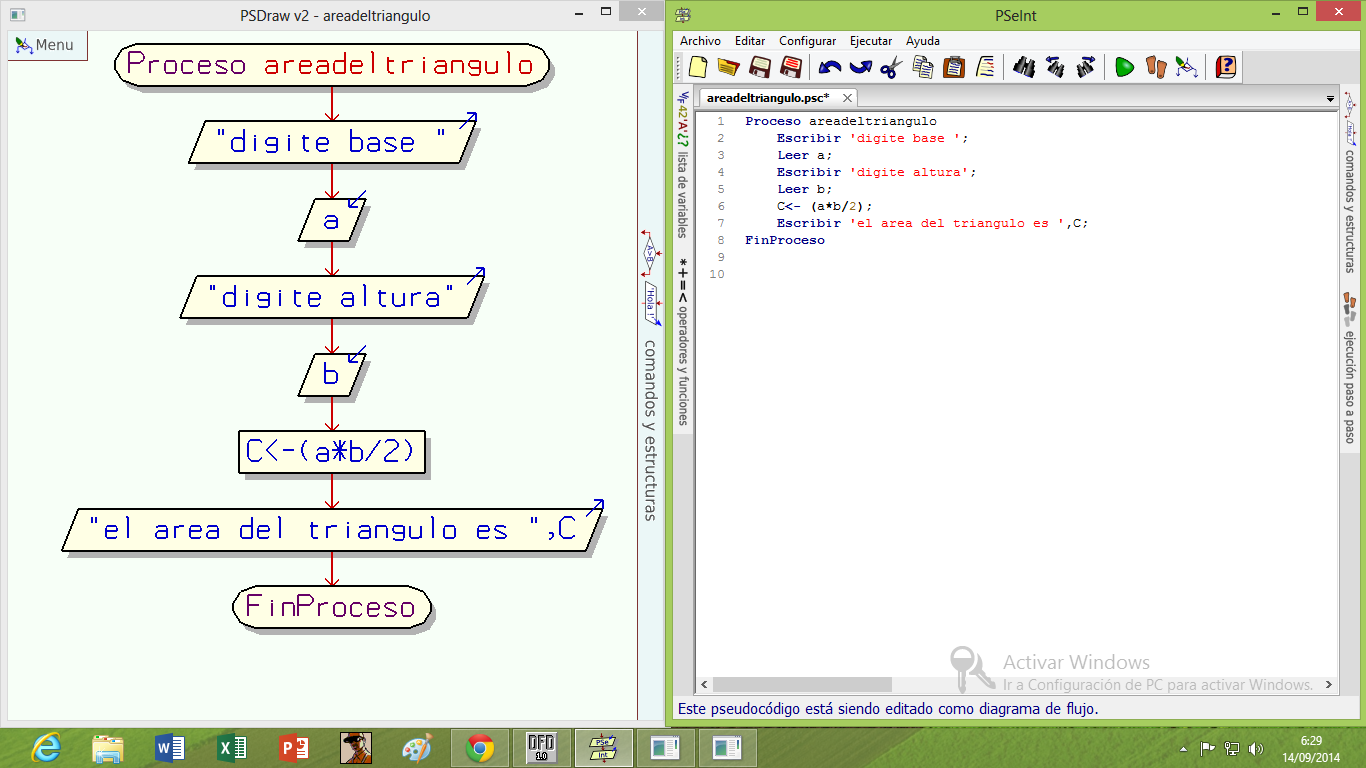The height and width of the screenshot is (768, 1366).
Task: Undo the last action in PSeInt
Action: tap(829, 67)
